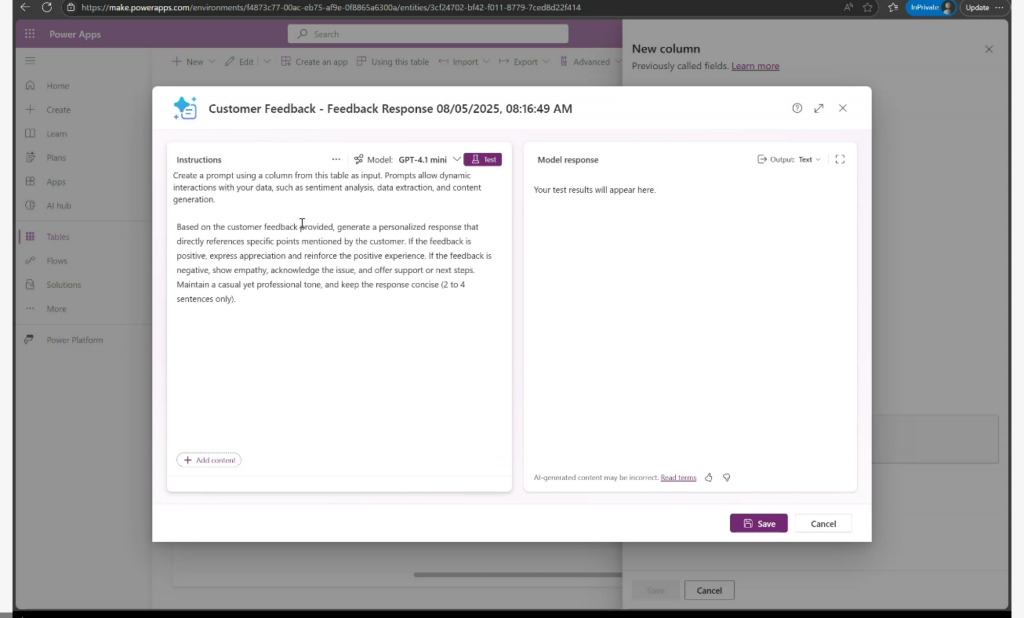
Task: Click Add content below the instructions
Action: (x=209, y=460)
